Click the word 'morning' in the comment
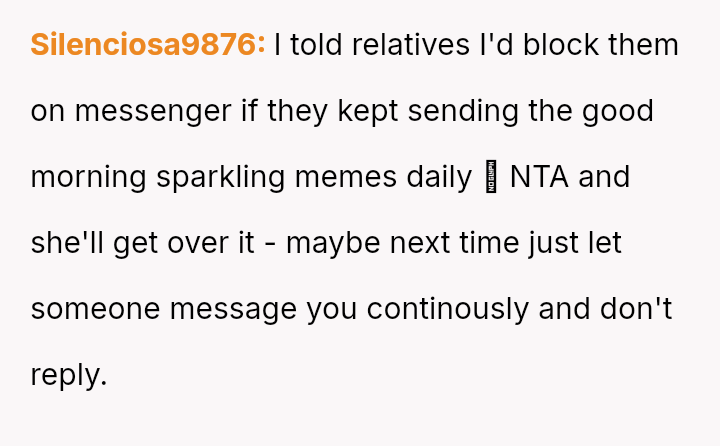 (x=89, y=177)
